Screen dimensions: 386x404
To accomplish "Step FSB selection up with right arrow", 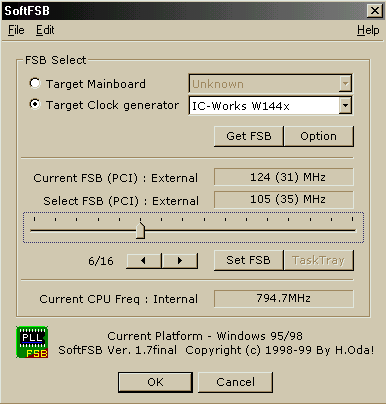I will (x=180, y=261).
